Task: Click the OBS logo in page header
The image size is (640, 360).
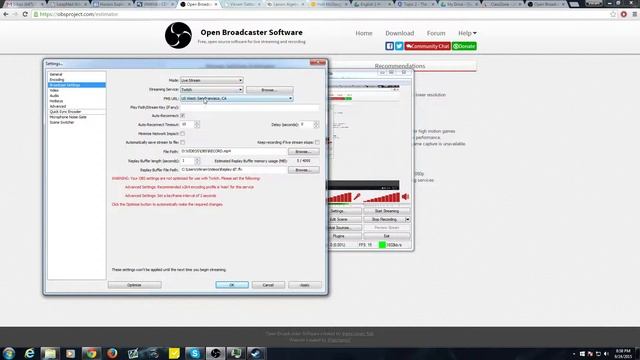Action: click(178, 36)
